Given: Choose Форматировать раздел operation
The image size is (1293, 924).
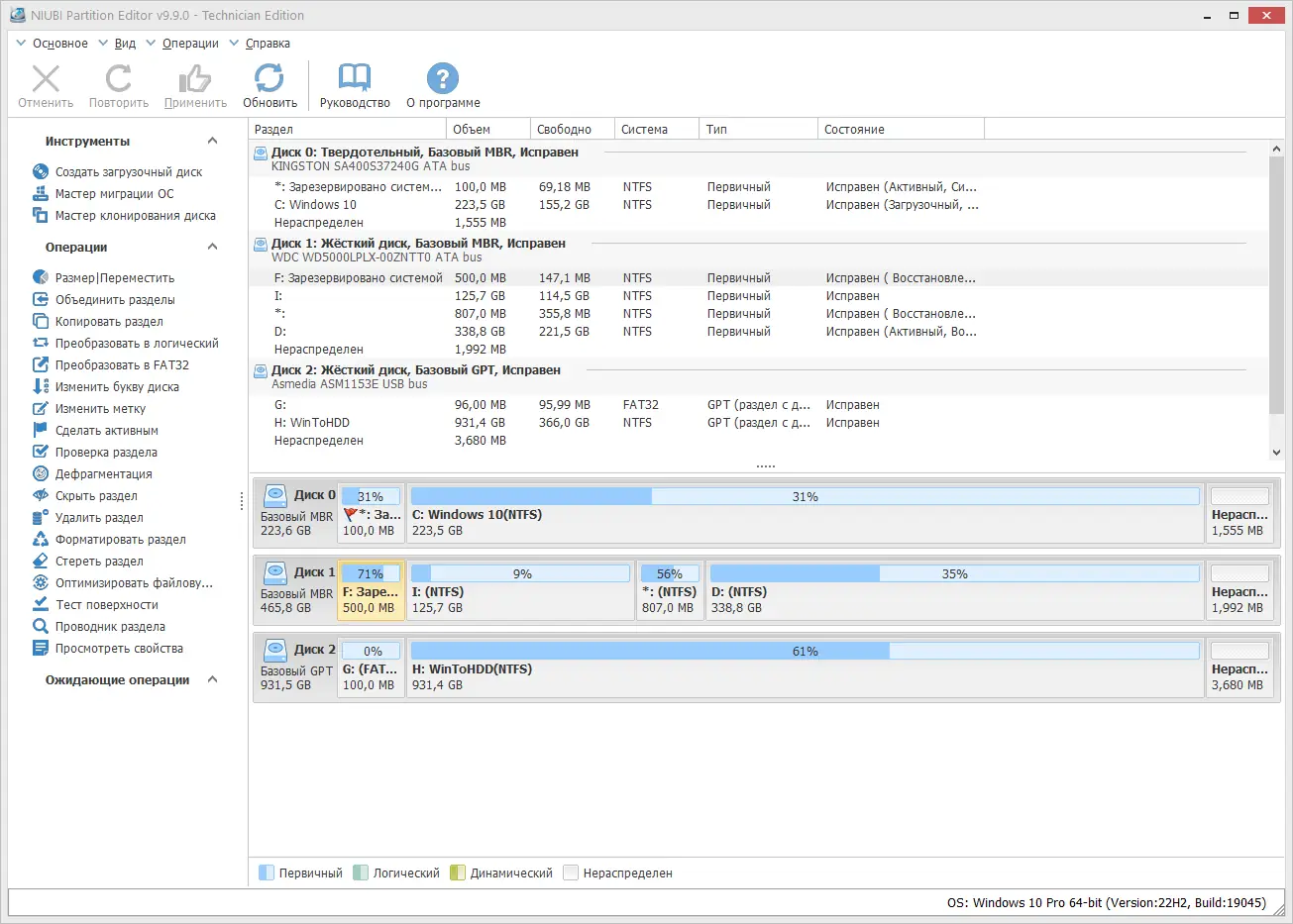Looking at the screenshot, I should [120, 540].
